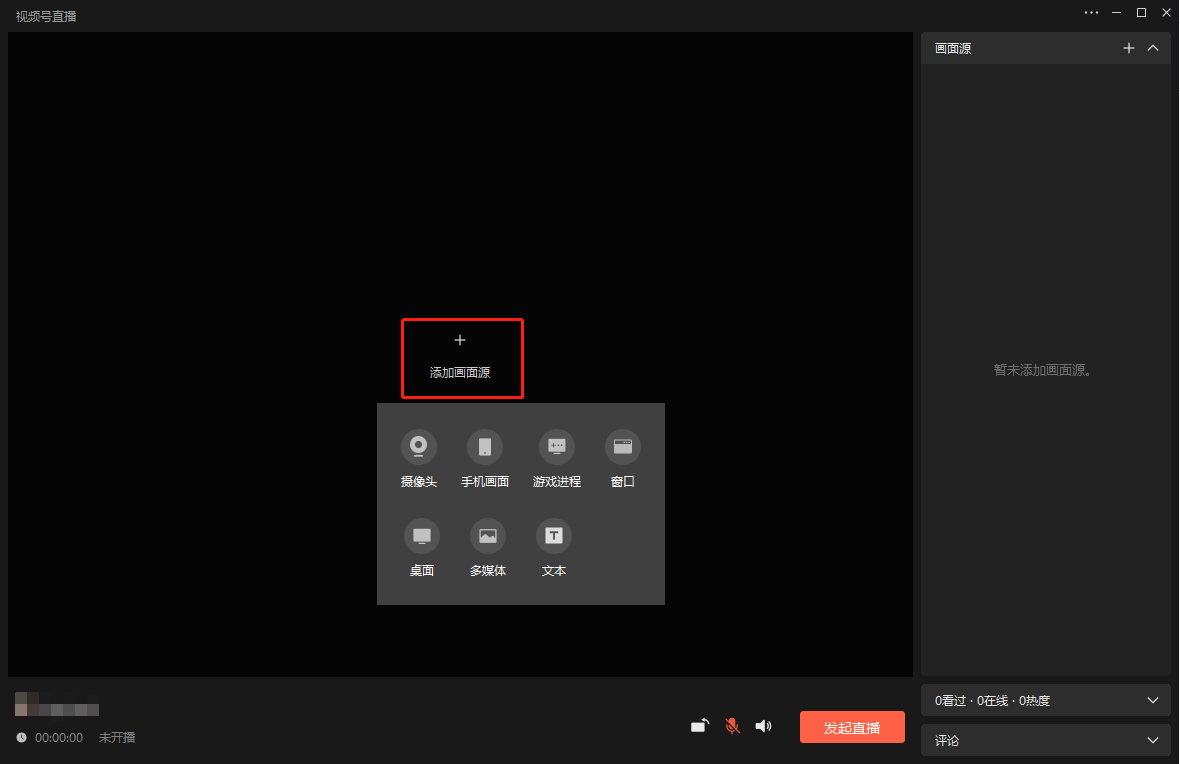Mute the speaker output

(x=764, y=725)
